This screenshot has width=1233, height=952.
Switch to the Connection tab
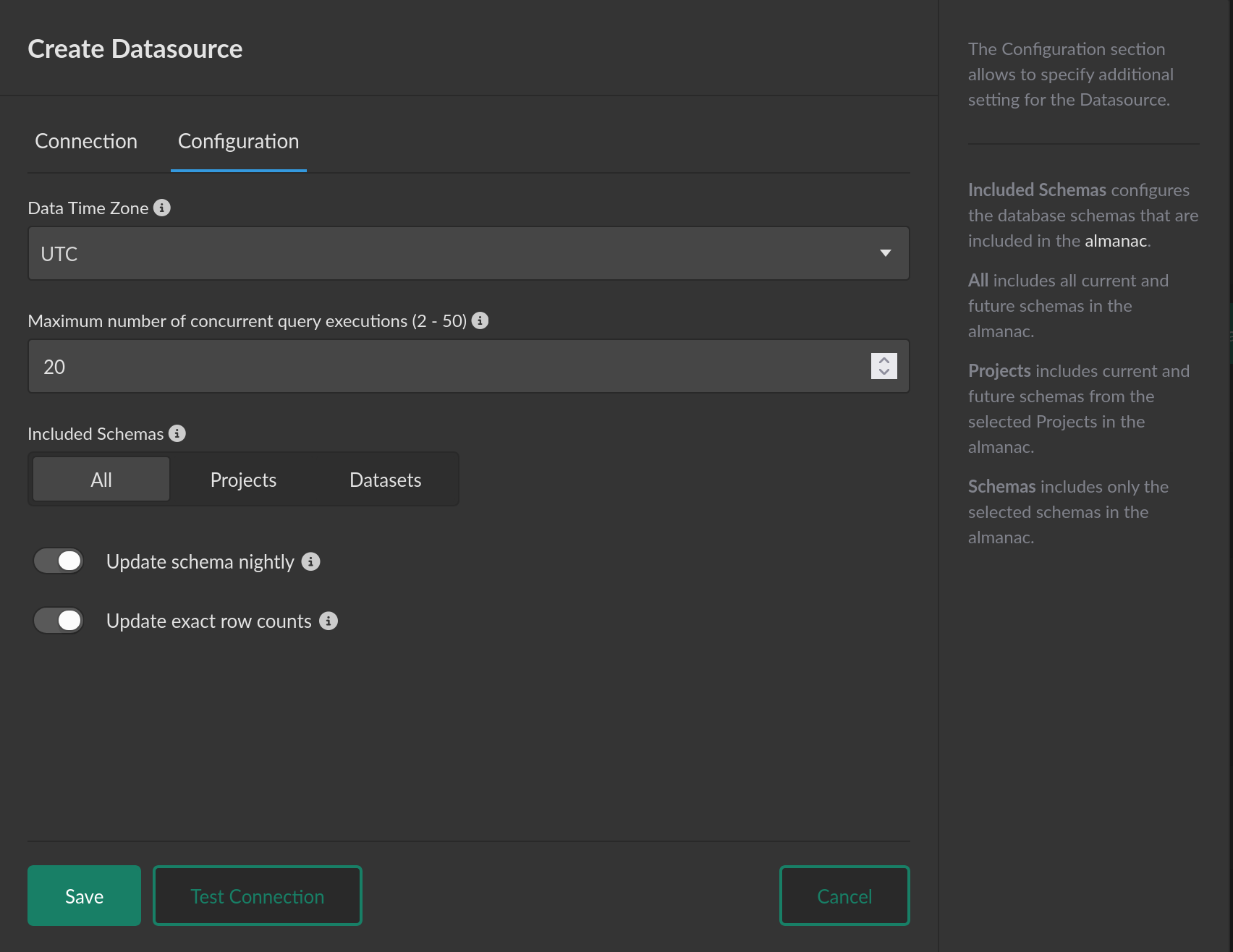(x=86, y=141)
